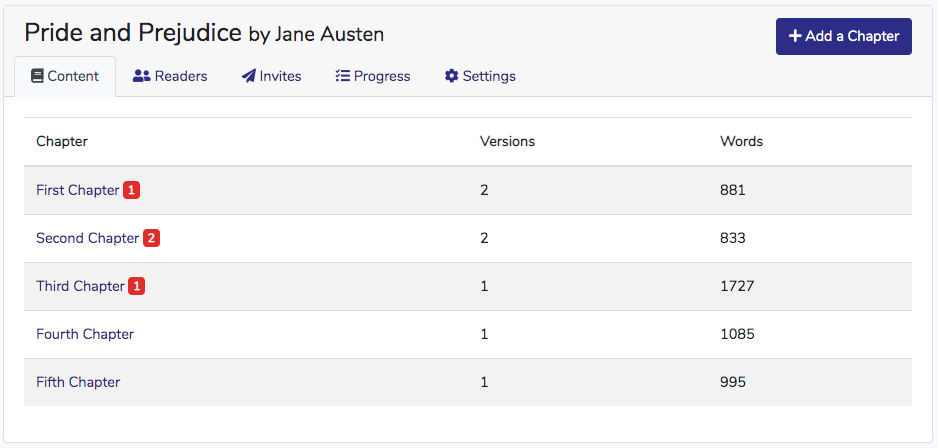
Task: Click the plus icon in Add a Chapter
Action: [x=795, y=36]
